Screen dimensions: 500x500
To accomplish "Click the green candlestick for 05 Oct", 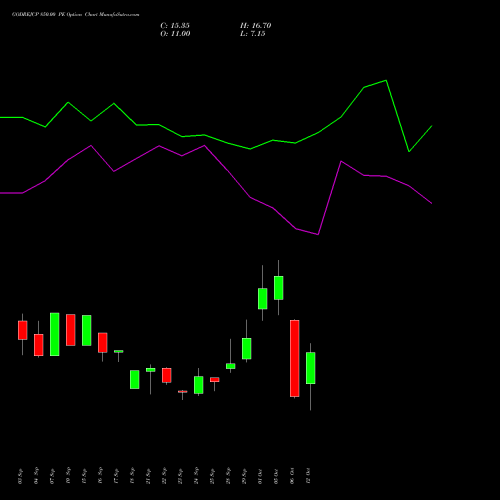I will pyautogui.click(x=279, y=288).
